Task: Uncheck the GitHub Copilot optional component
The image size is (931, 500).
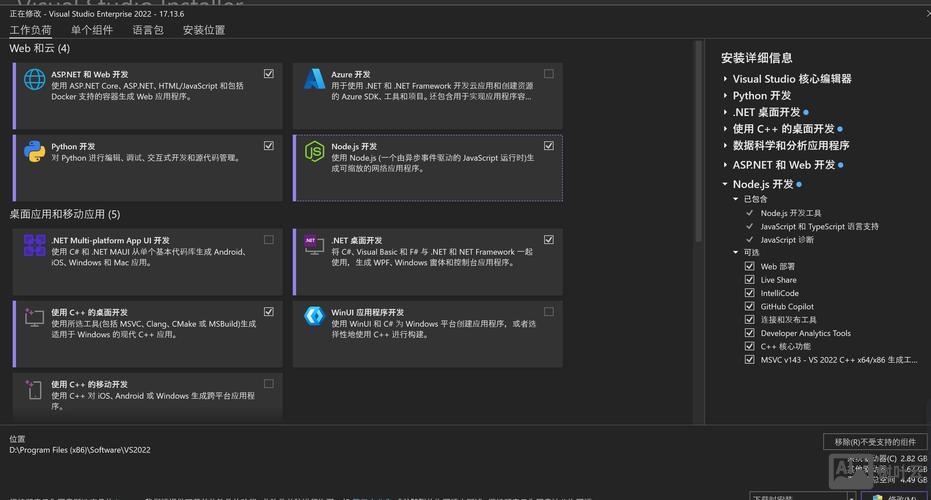Action: 749,306
